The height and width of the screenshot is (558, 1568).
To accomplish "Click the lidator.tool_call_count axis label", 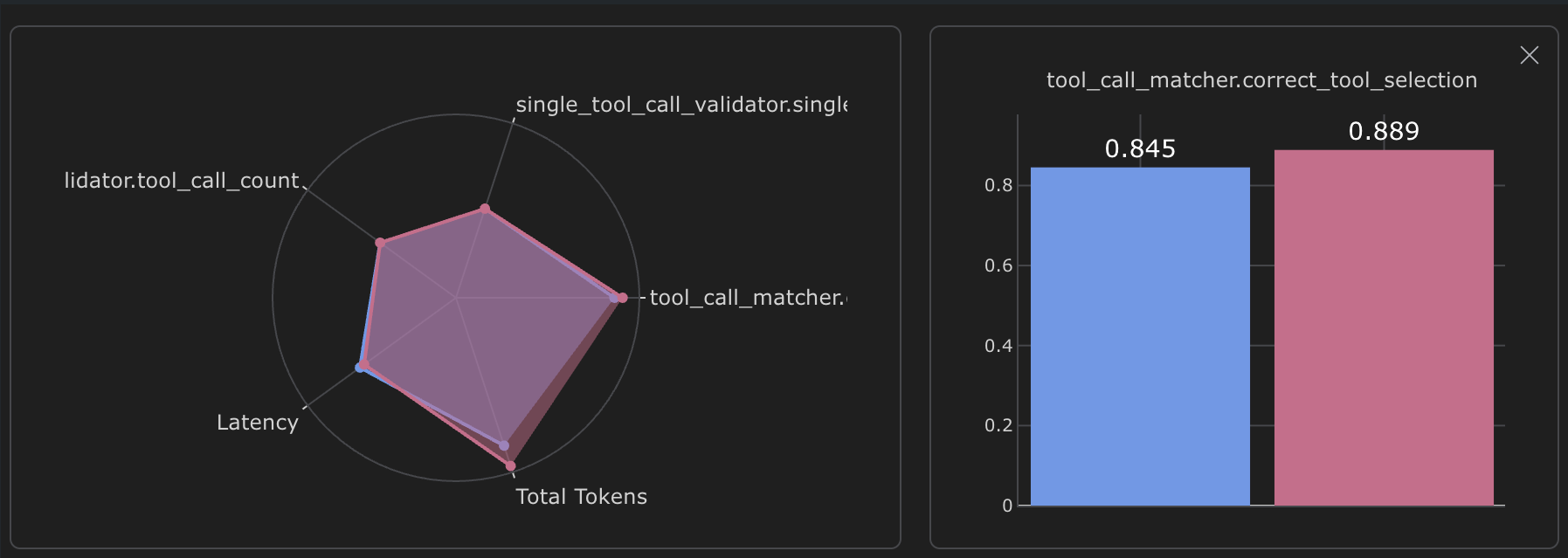I will 182,181.
